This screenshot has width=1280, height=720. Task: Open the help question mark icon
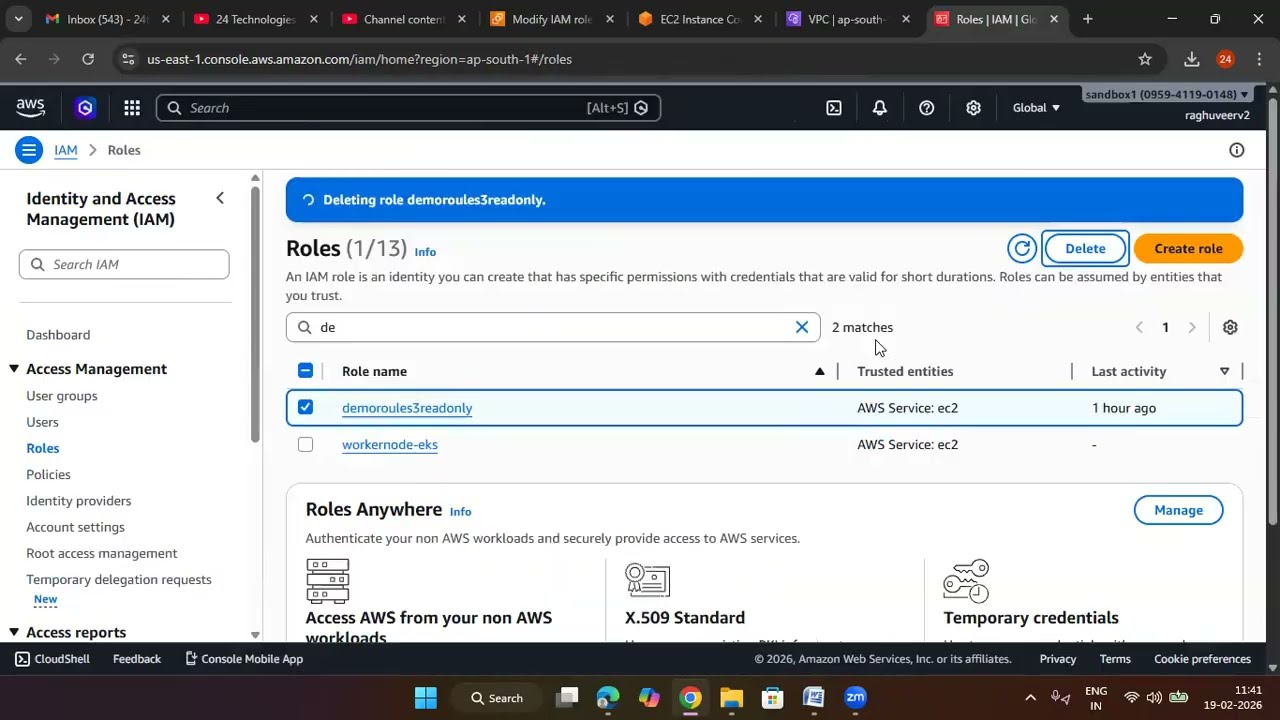pos(927,108)
